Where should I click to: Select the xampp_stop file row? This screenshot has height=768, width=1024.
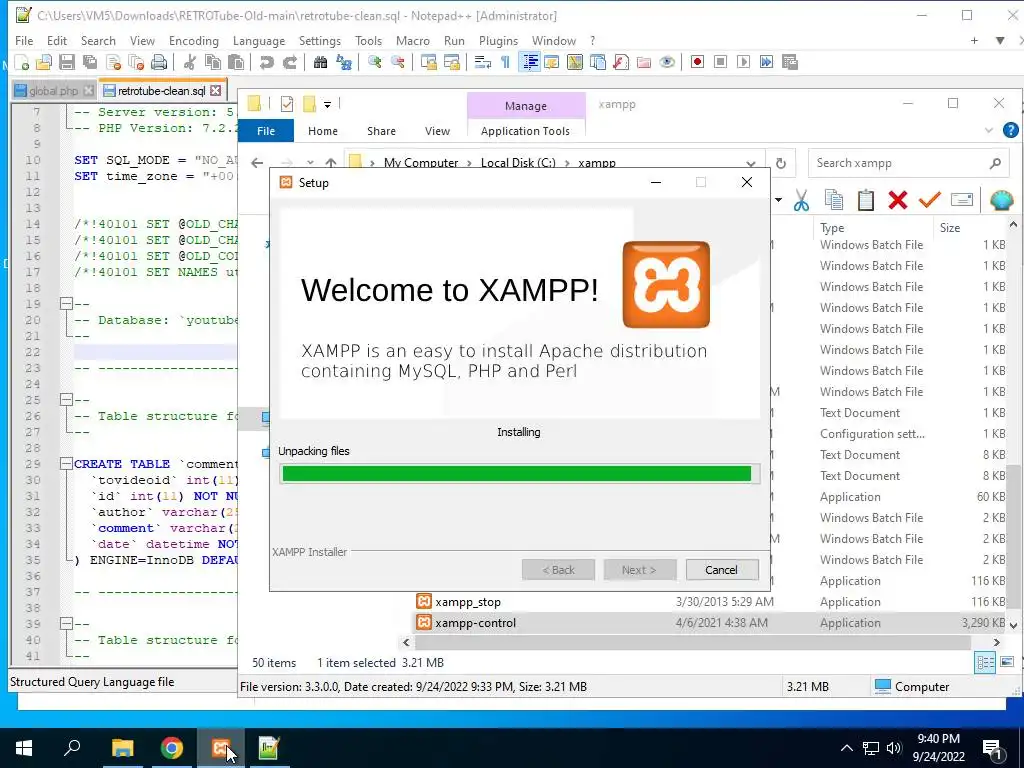pyautogui.click(x=711, y=601)
